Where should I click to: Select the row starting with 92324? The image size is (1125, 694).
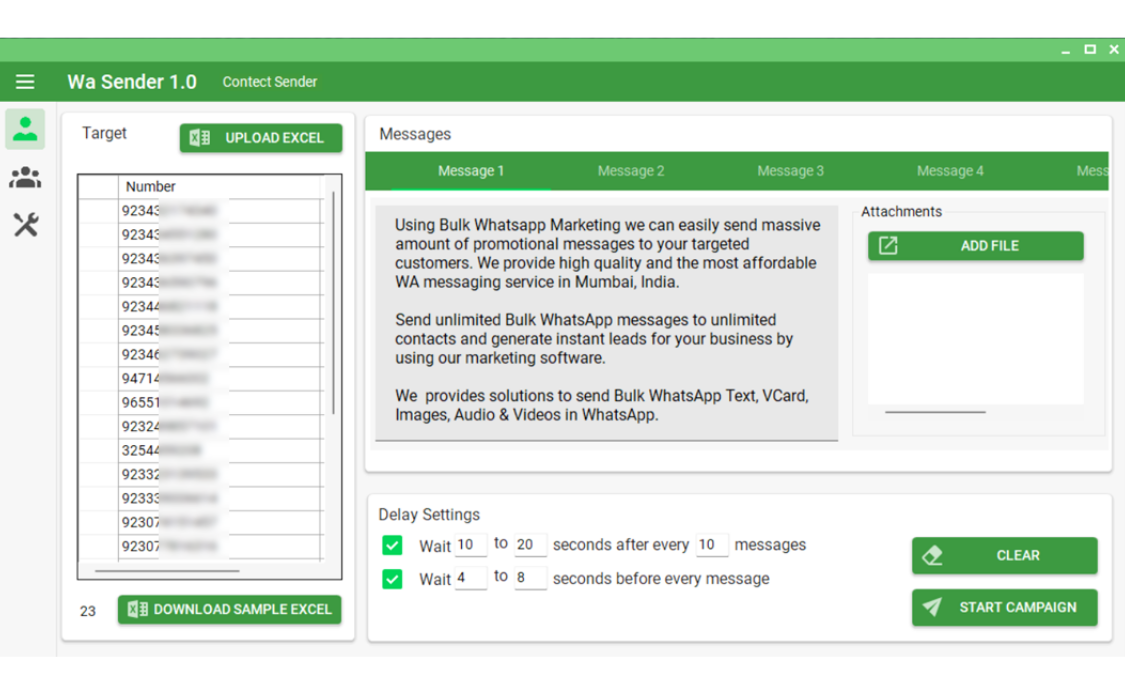point(201,426)
